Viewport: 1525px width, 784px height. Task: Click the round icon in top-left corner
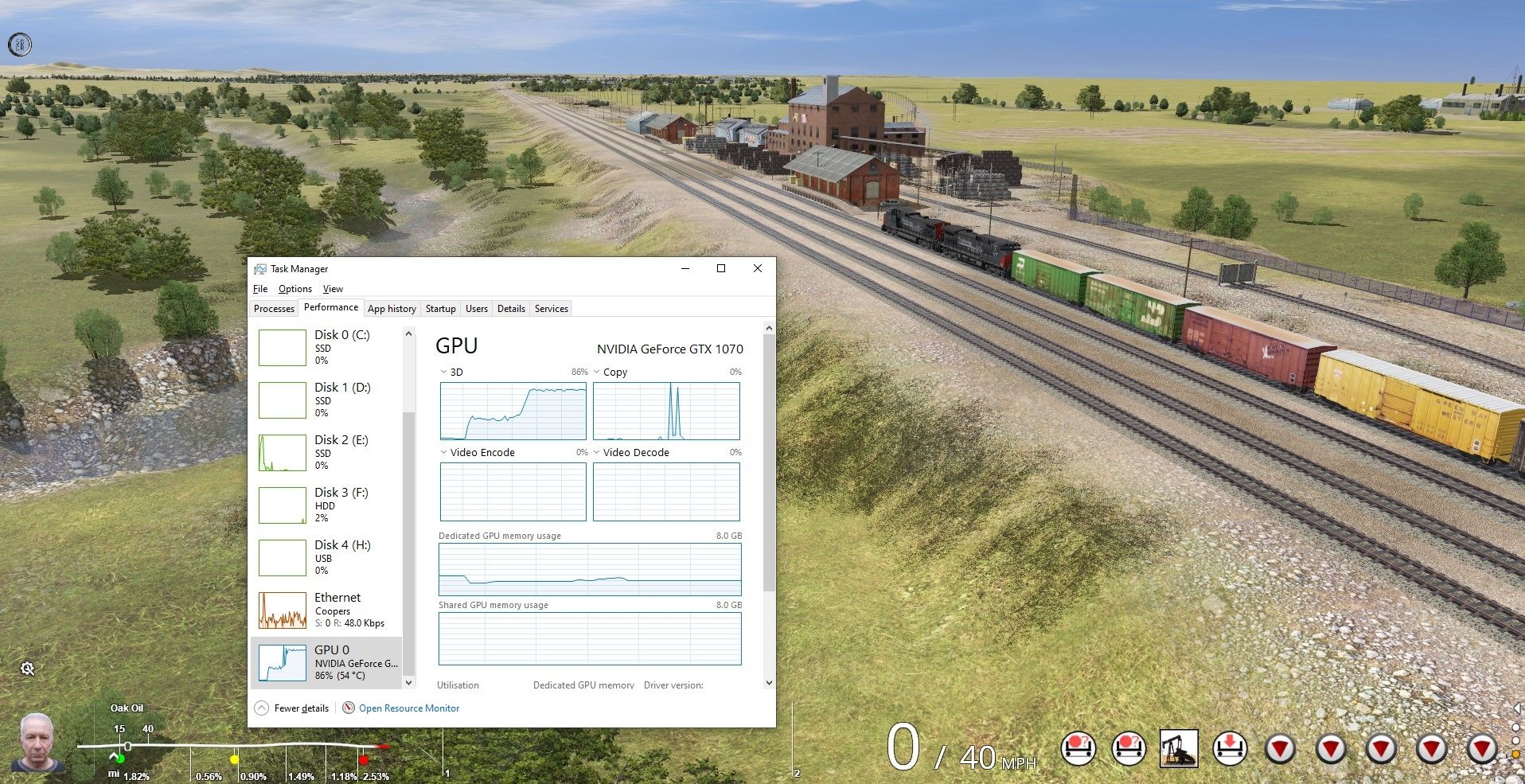19,45
